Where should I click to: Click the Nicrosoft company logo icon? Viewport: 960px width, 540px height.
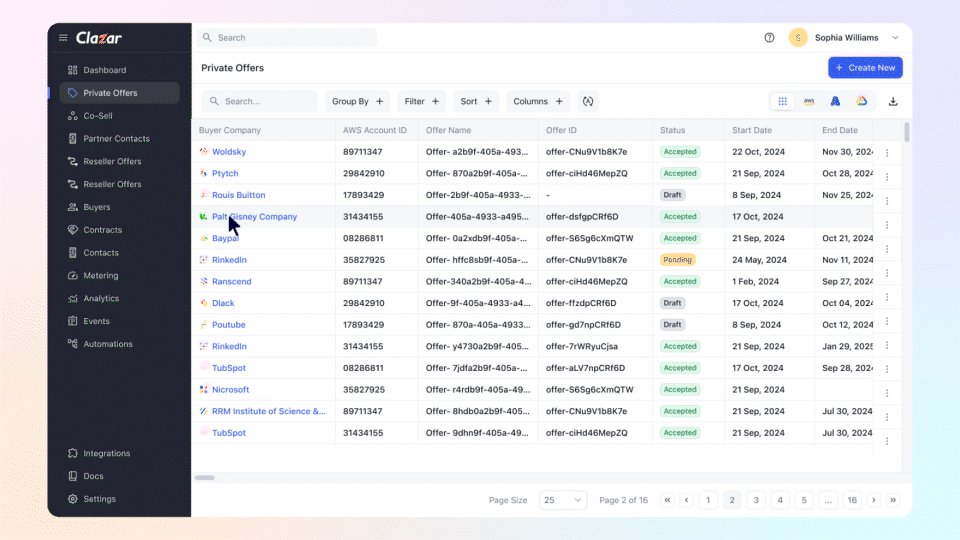[204, 389]
